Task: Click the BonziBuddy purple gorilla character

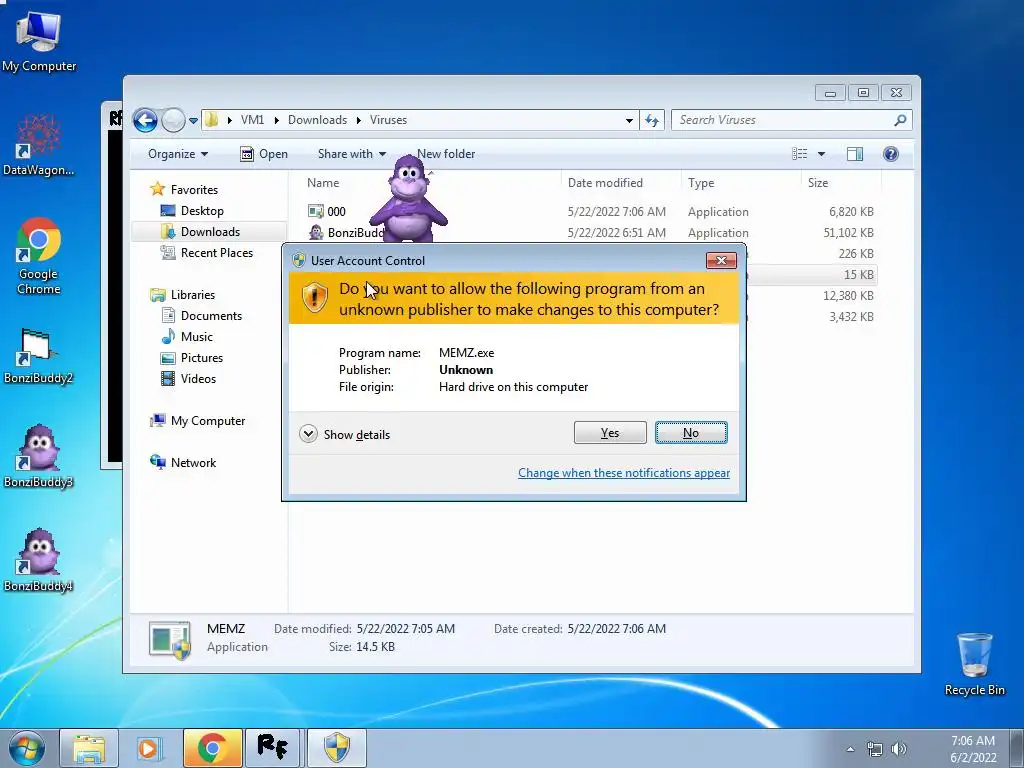Action: pos(409,198)
